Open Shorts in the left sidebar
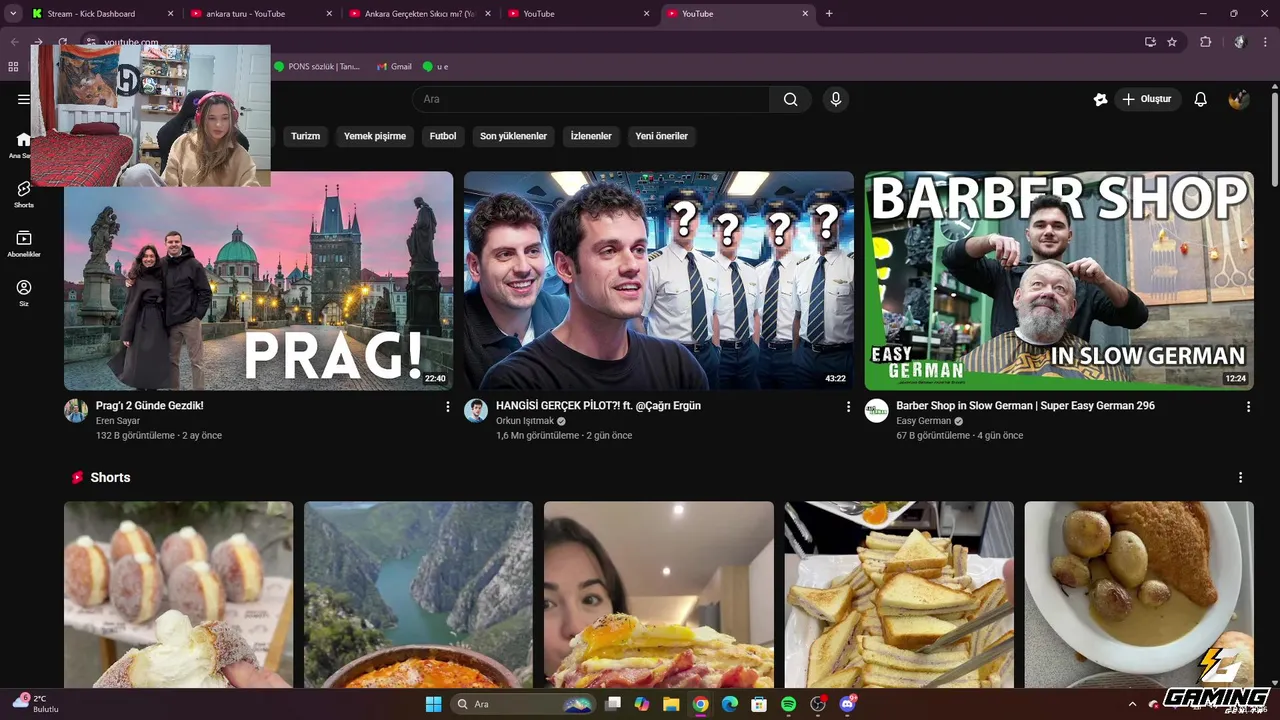The width and height of the screenshot is (1280, 720). coord(23,194)
